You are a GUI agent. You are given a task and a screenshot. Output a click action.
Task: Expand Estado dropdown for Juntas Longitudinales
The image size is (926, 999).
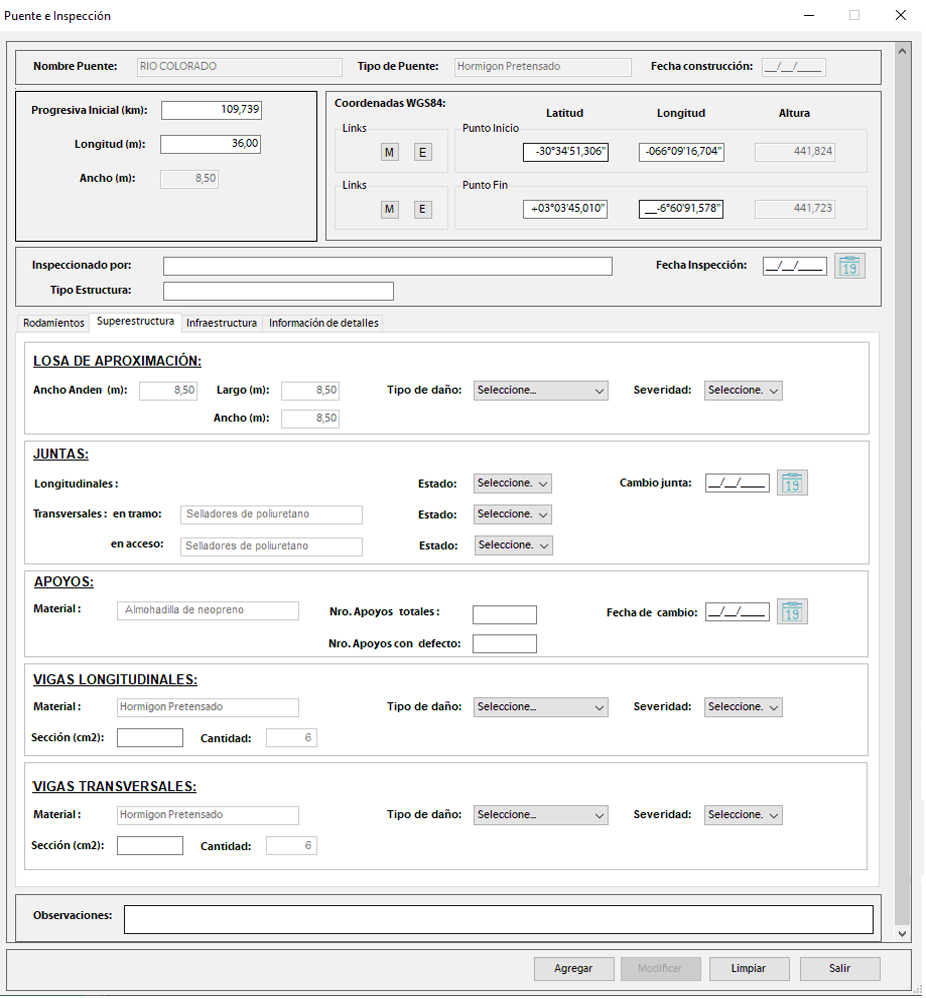tap(512, 483)
